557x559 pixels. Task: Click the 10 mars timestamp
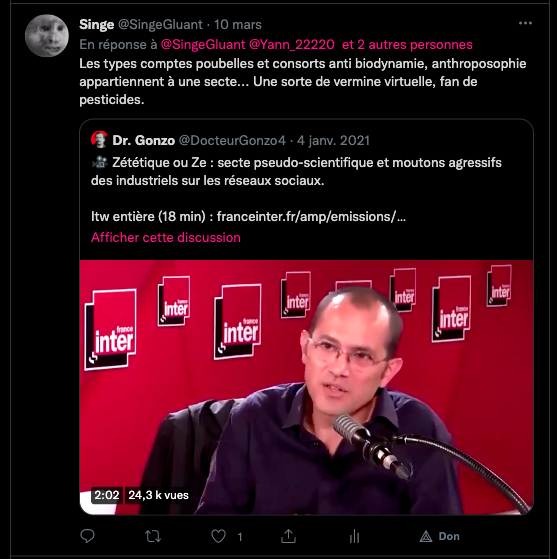click(237, 25)
